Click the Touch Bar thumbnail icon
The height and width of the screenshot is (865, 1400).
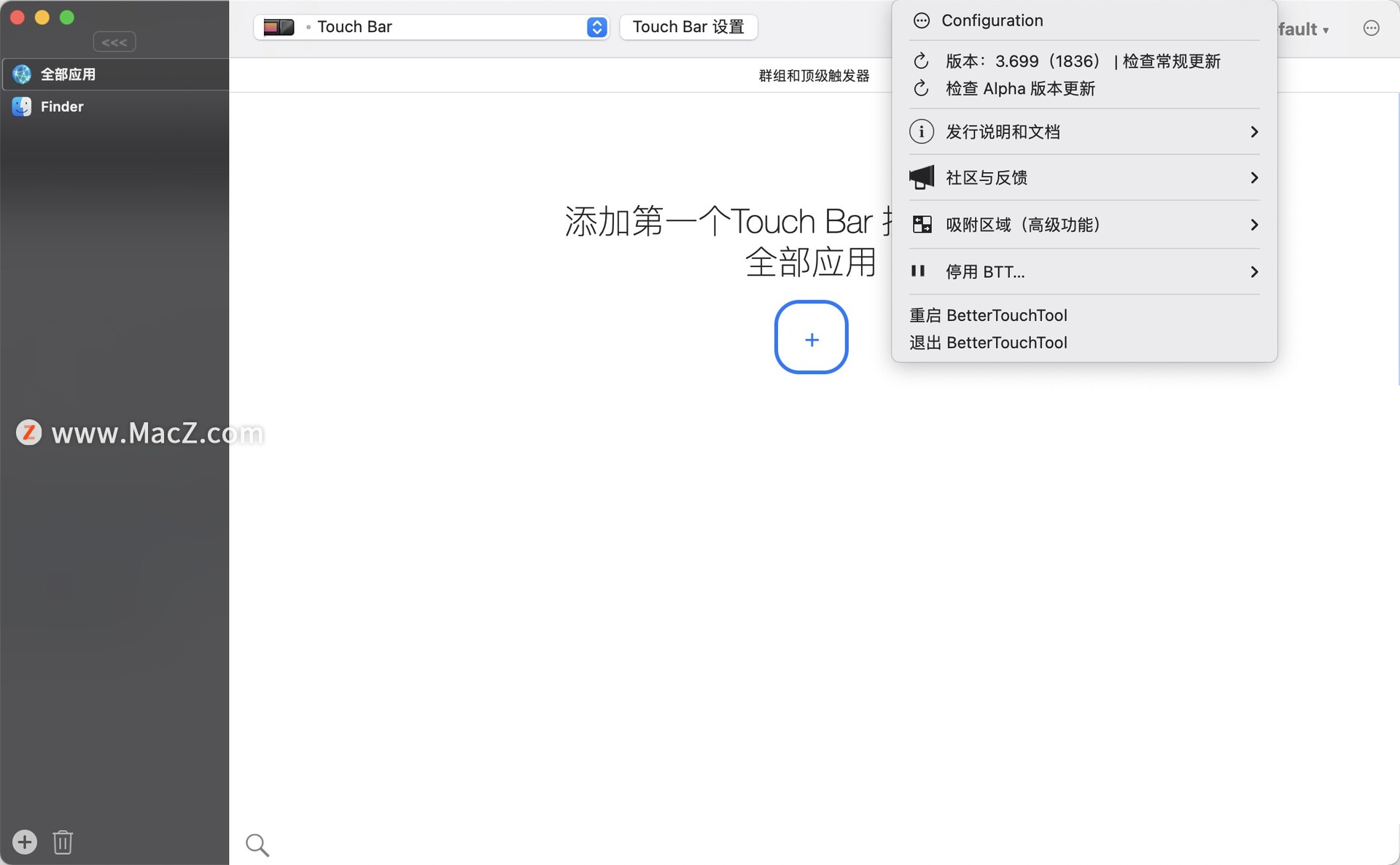point(279,27)
